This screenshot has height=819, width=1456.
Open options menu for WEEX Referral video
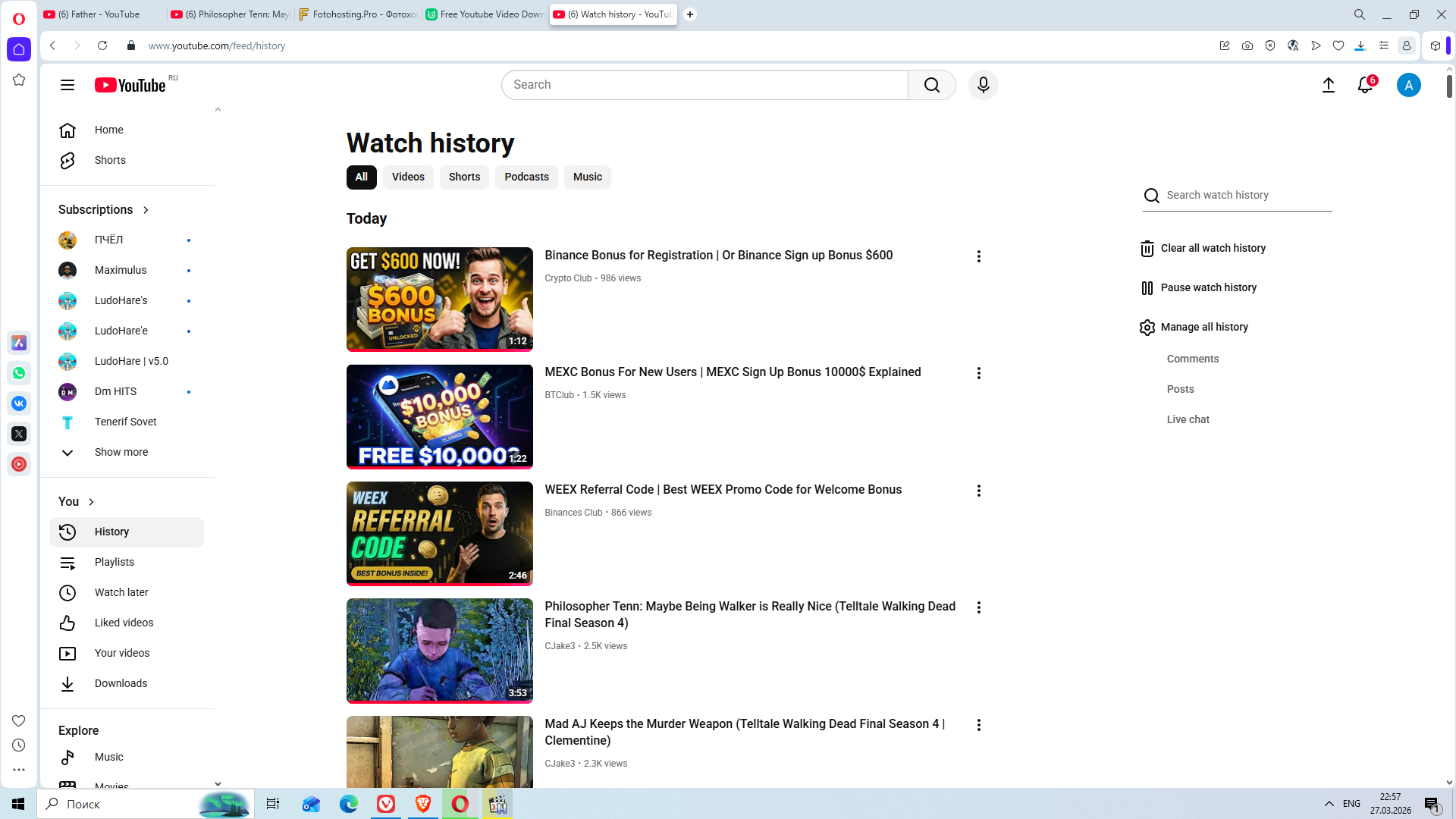[978, 491]
